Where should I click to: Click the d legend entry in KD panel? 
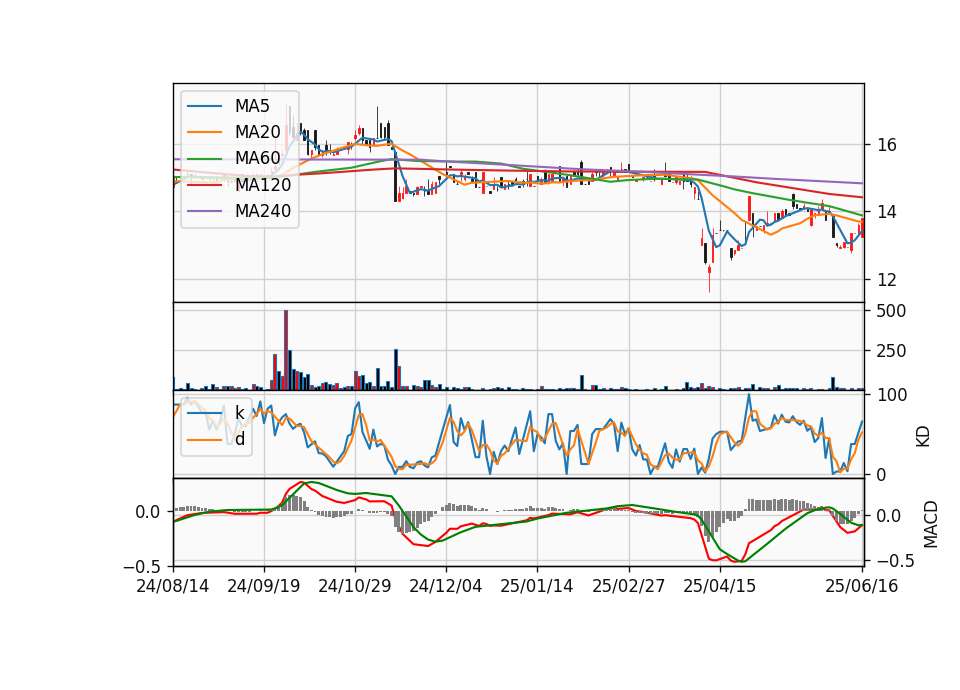coord(239,440)
